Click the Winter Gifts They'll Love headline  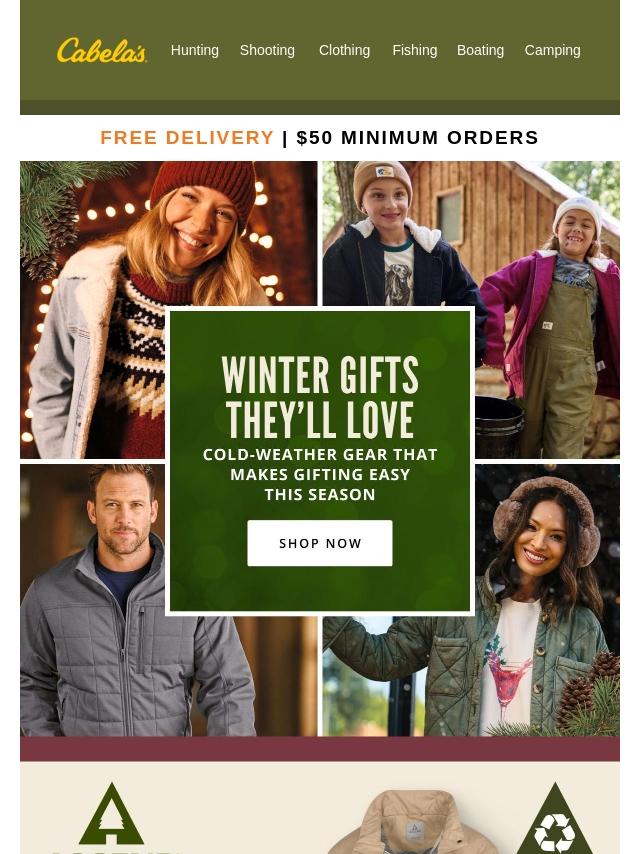(320, 398)
